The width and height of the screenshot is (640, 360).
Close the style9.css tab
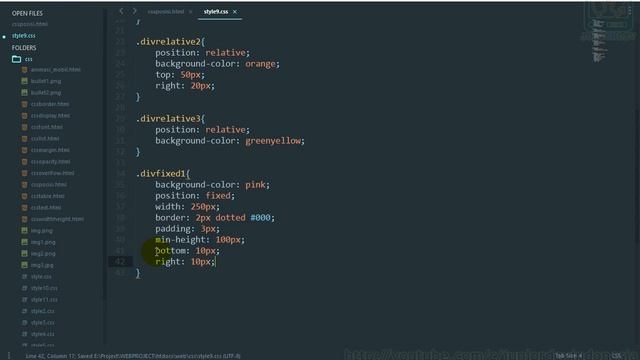click(x=235, y=12)
